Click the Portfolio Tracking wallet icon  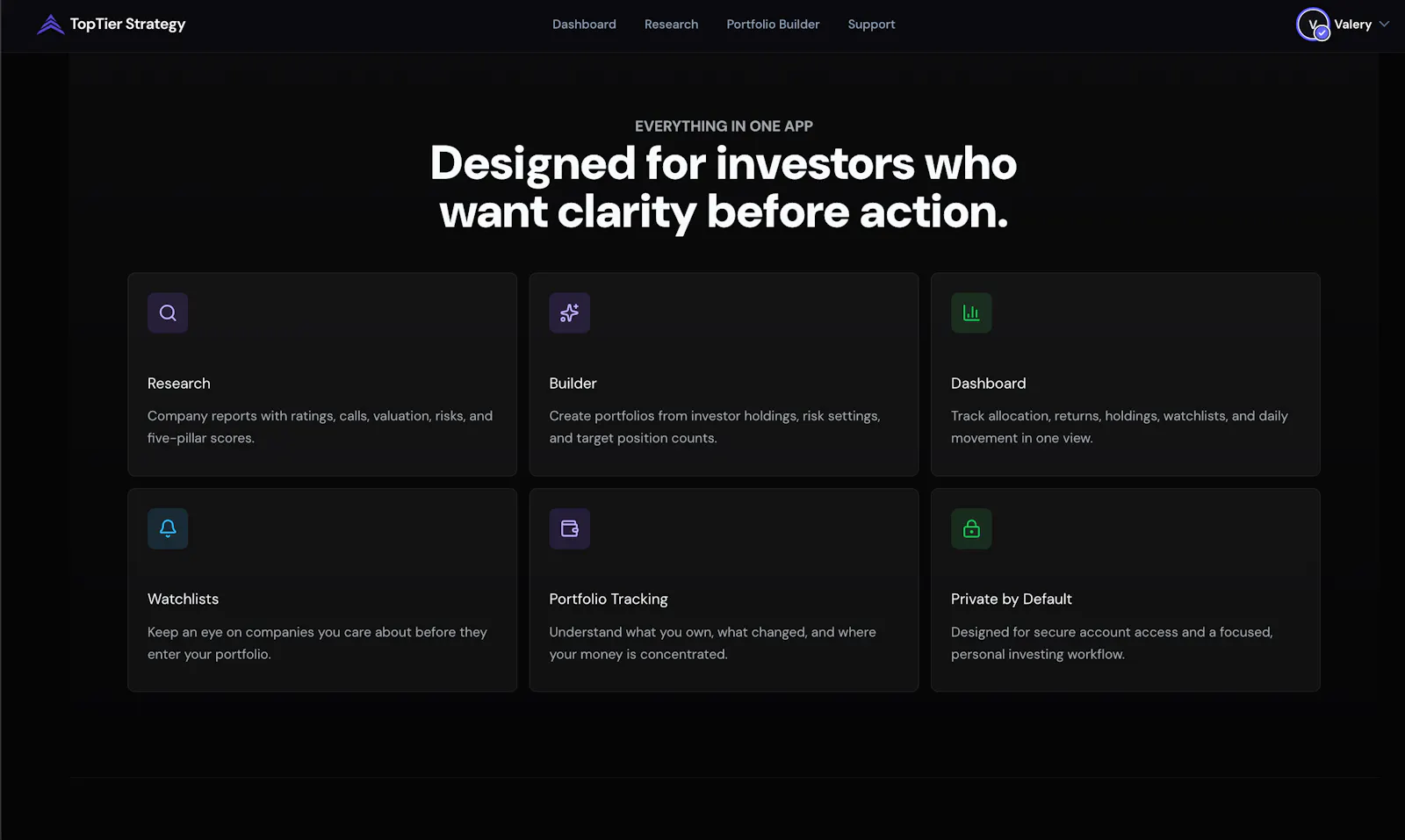[569, 528]
